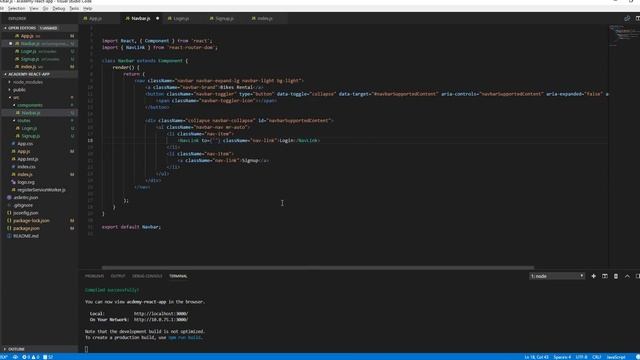Open registerServiceWorker.js in the explorer
This screenshot has width=640, height=360.
[x=40, y=190]
